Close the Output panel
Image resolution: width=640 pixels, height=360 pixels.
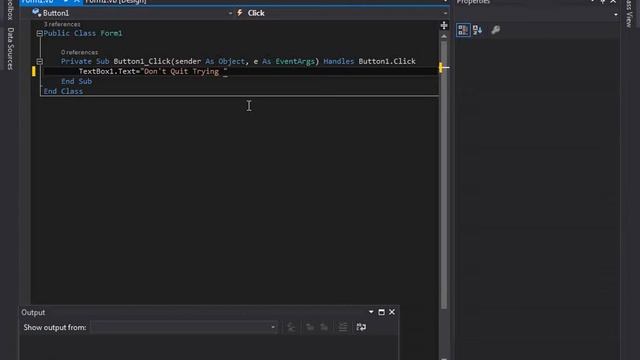[x=392, y=312]
